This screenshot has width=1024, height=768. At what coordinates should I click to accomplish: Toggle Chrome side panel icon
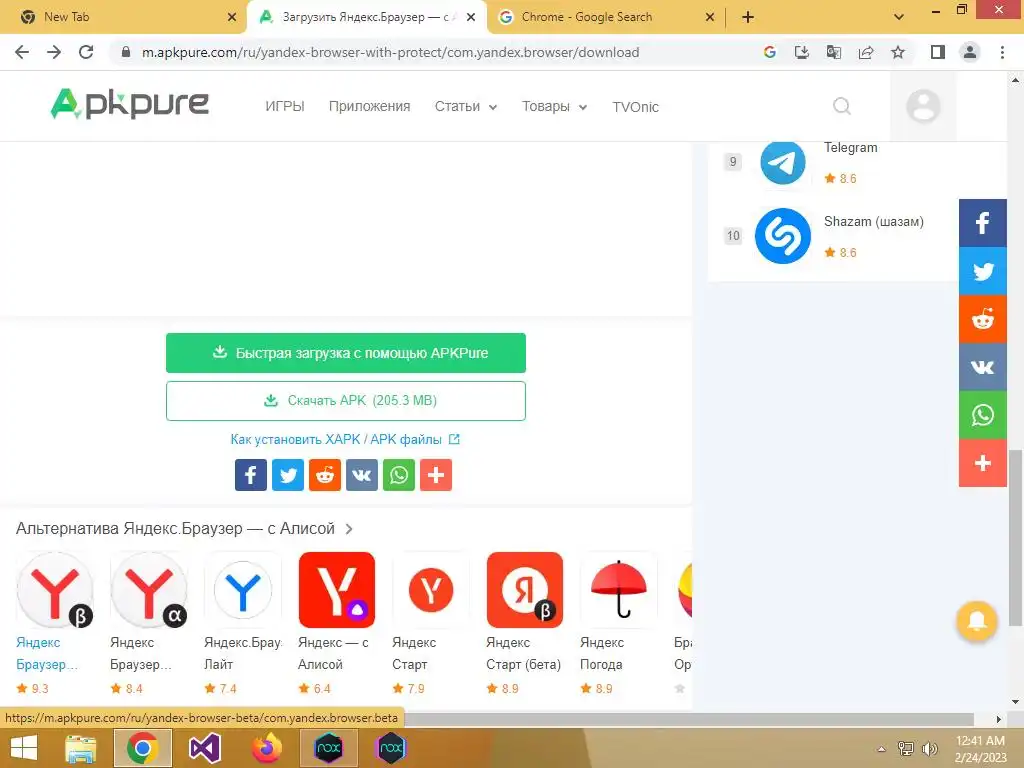pos(938,52)
